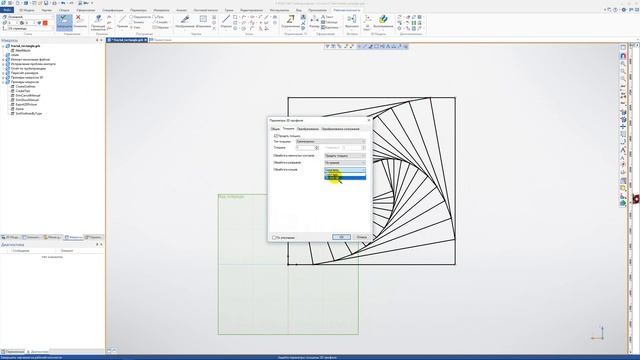The height and width of the screenshot is (360, 640).
Task: Select the Изображение graphic line tool
Action: pos(185,21)
